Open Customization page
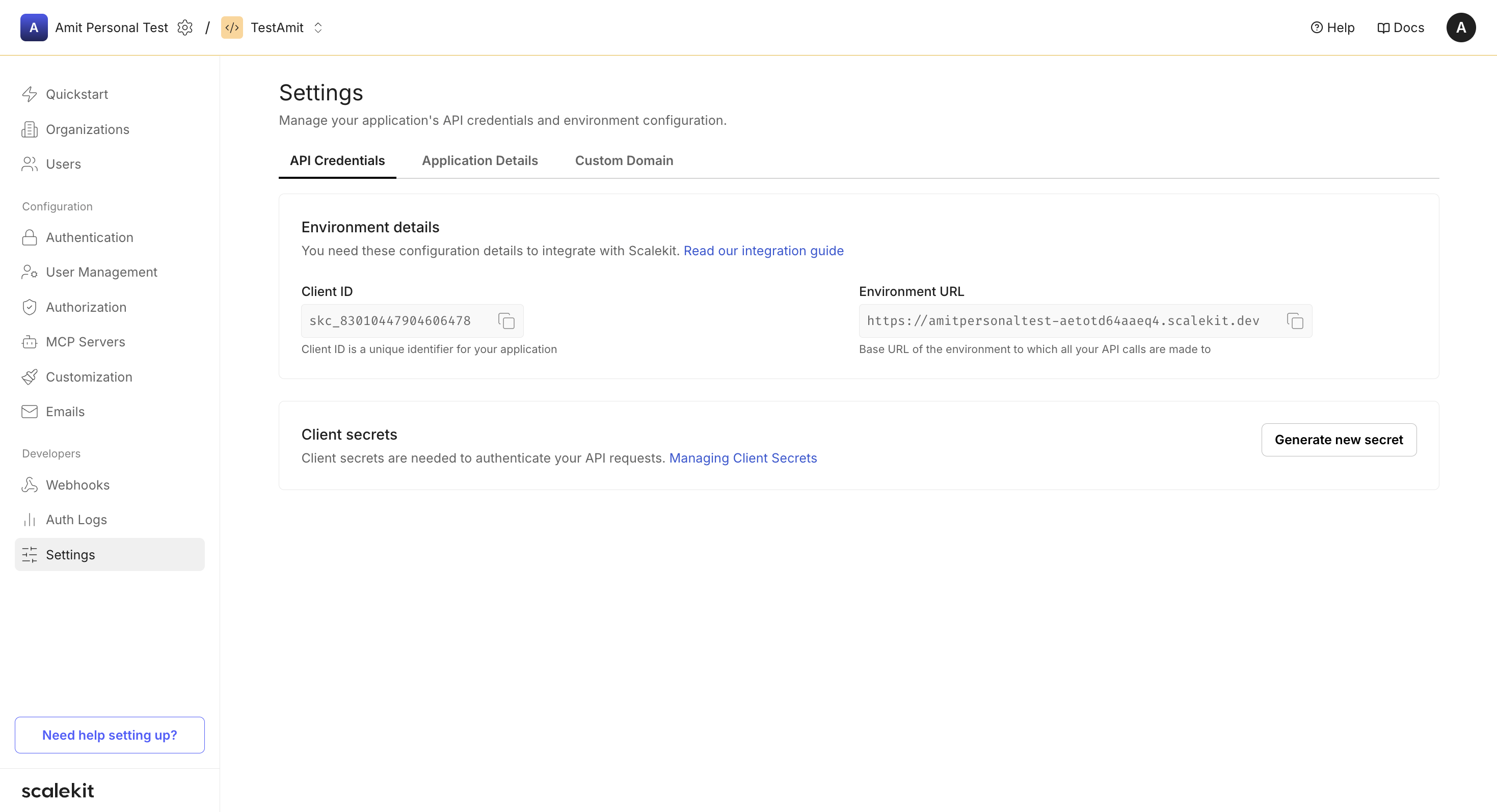 (x=109, y=376)
